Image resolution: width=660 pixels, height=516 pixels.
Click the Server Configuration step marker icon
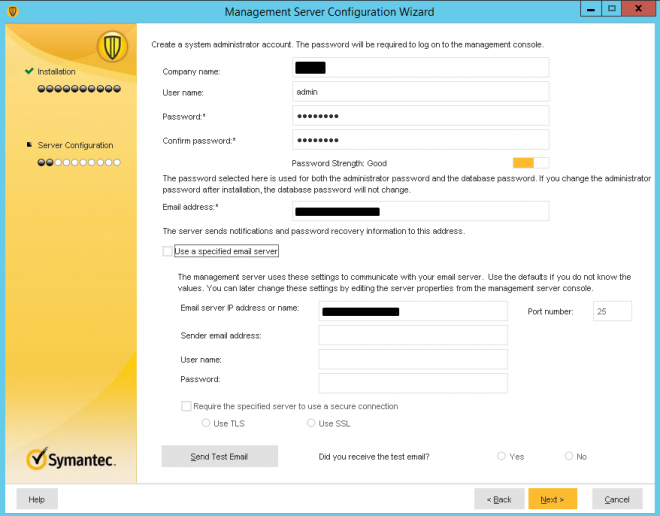[x=29, y=145]
